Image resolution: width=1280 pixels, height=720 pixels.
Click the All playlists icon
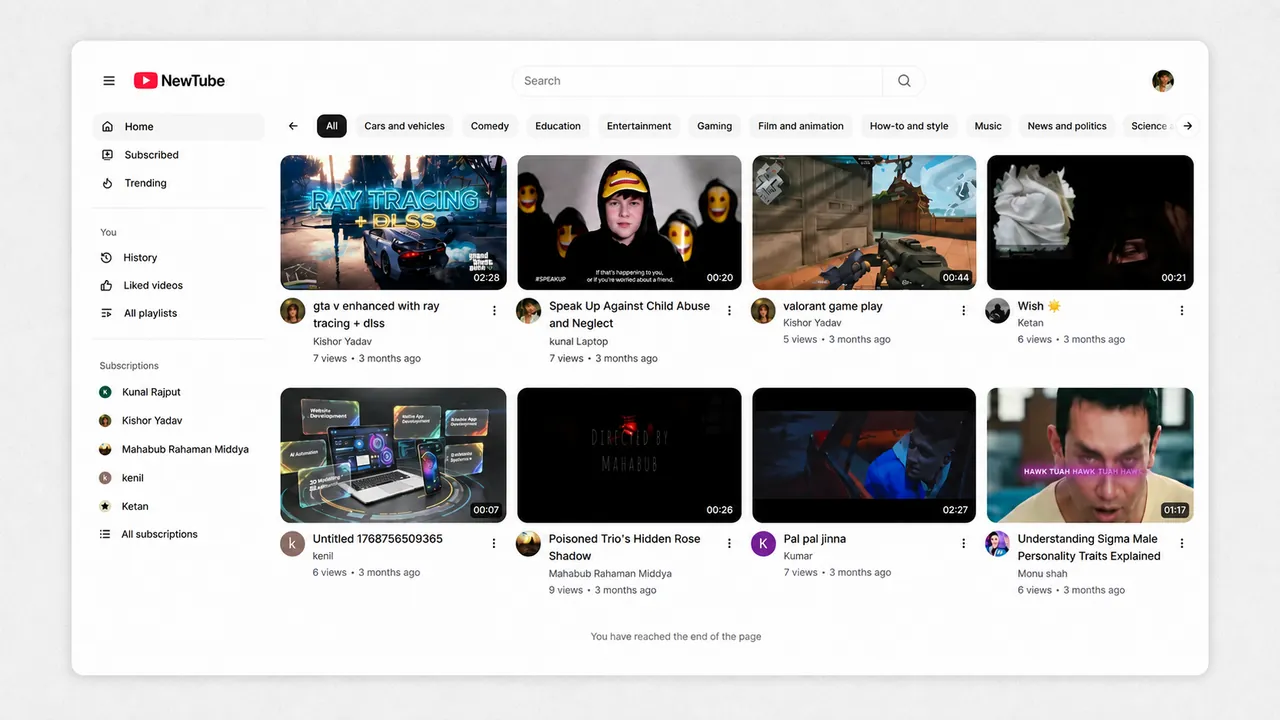pos(106,314)
